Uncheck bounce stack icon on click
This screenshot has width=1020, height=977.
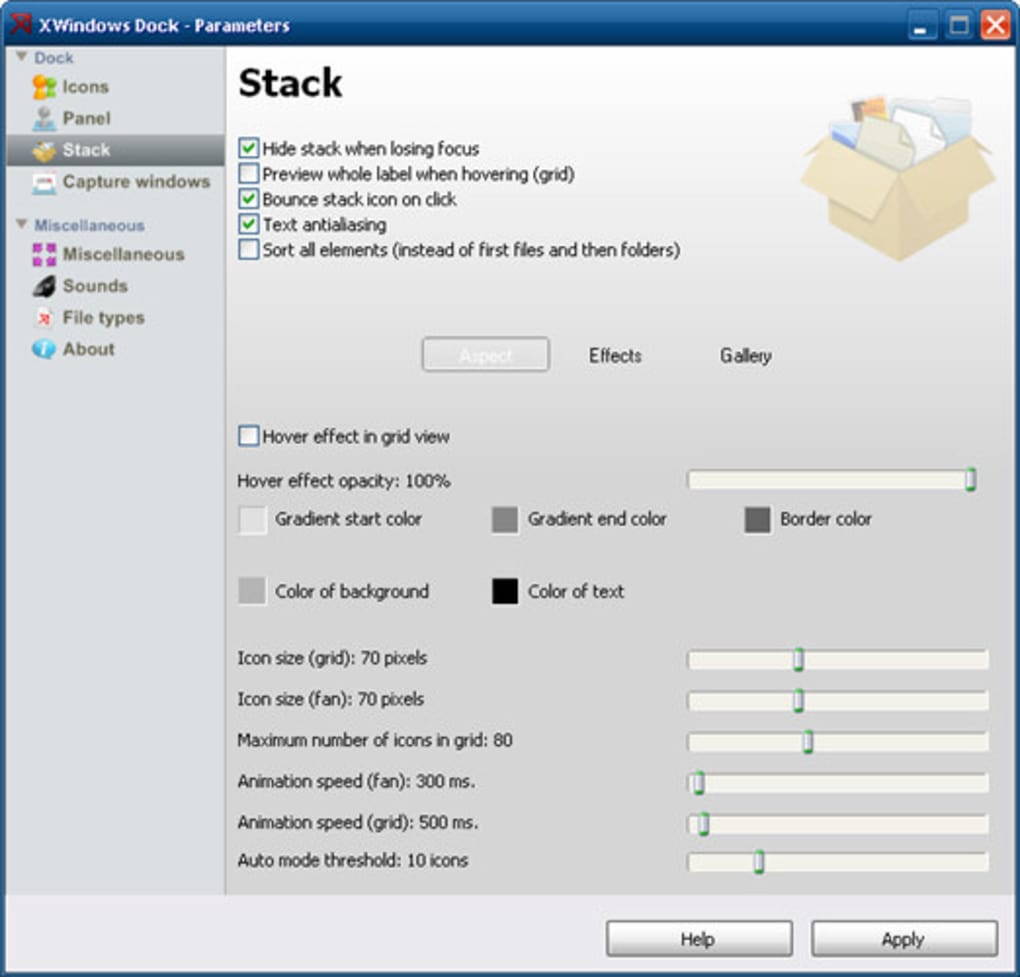pyautogui.click(x=246, y=199)
